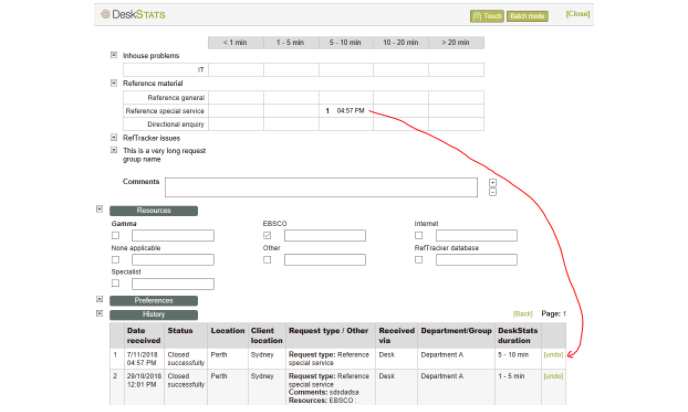
Task: Click the Internet text field
Action: pyautogui.click(x=477, y=236)
